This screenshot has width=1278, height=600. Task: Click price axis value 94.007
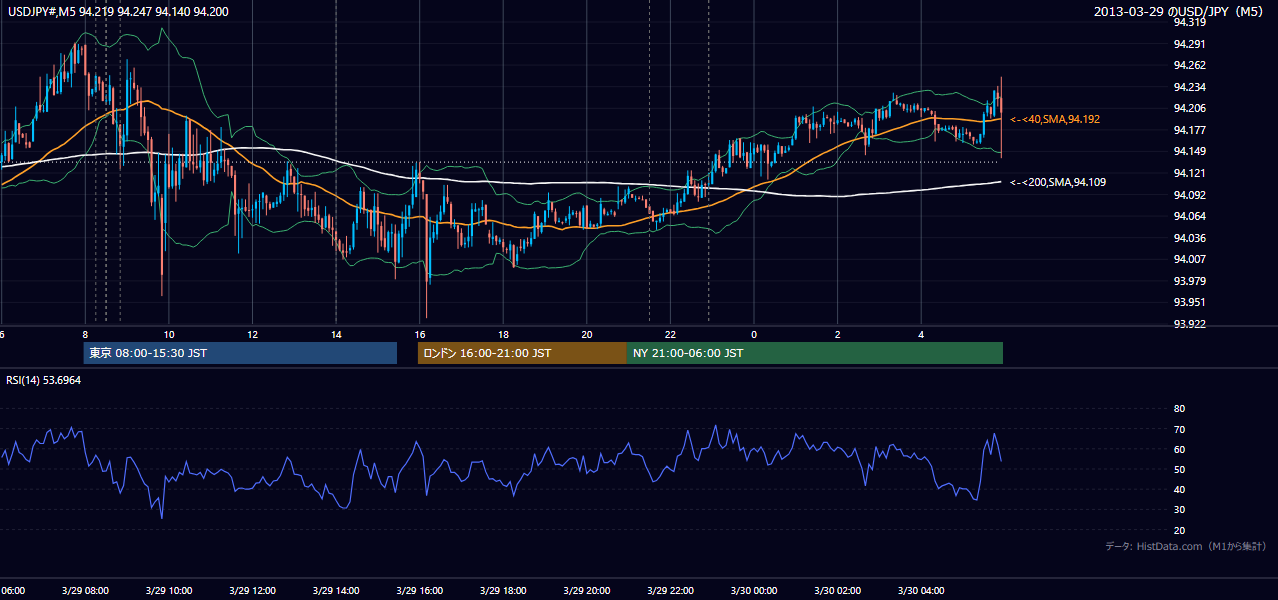[1189, 259]
